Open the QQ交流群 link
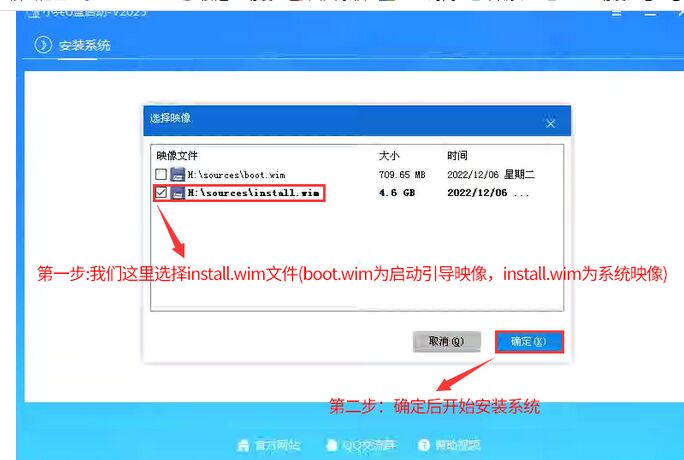This screenshot has width=684, height=460. (x=369, y=445)
